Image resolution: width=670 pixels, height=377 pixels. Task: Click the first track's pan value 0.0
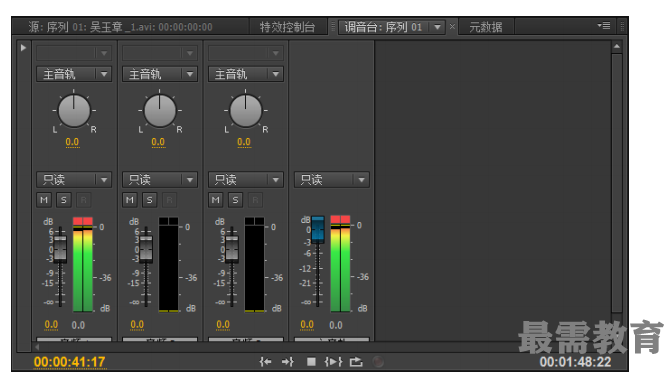72,142
